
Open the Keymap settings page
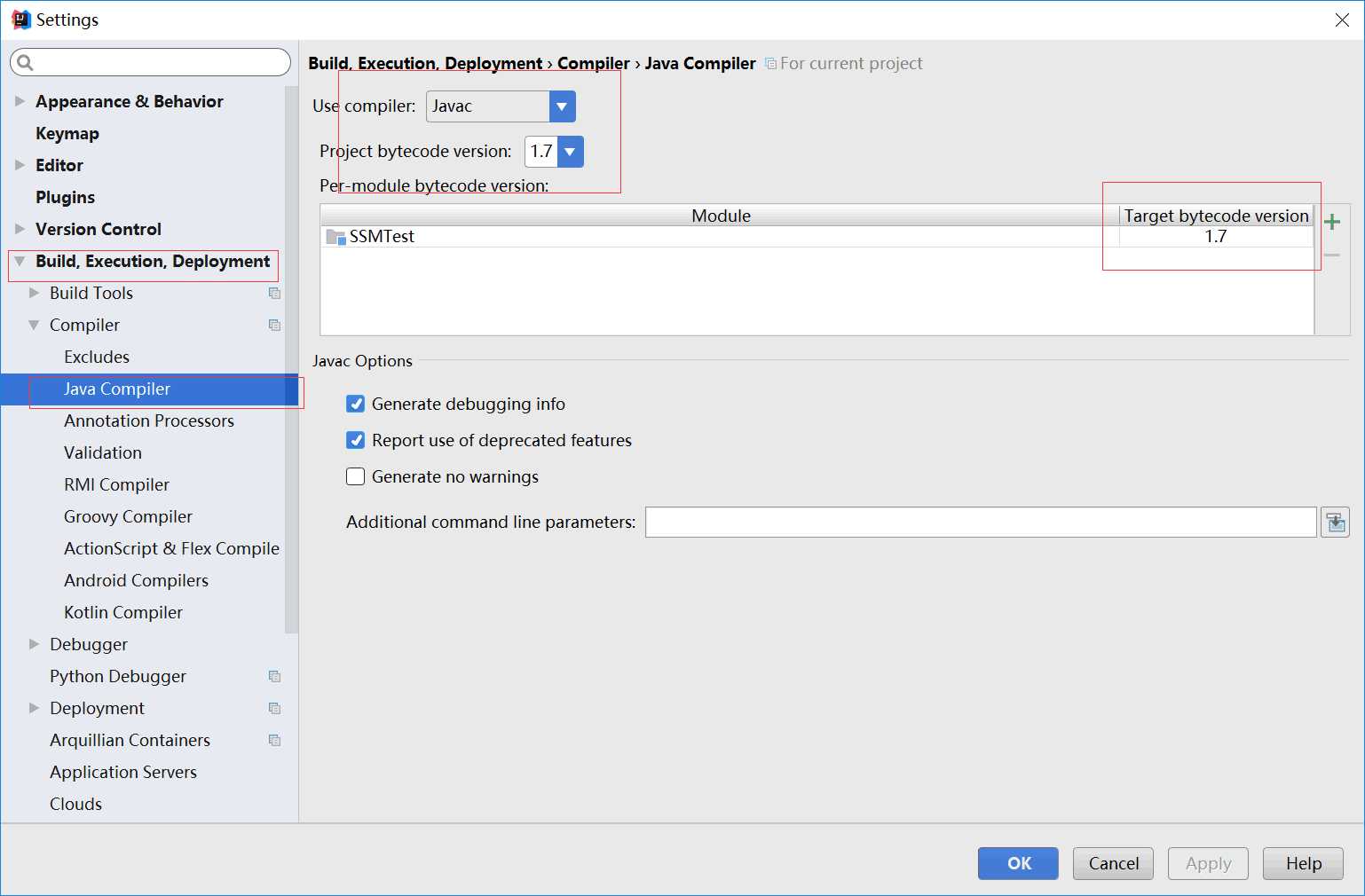click(67, 134)
